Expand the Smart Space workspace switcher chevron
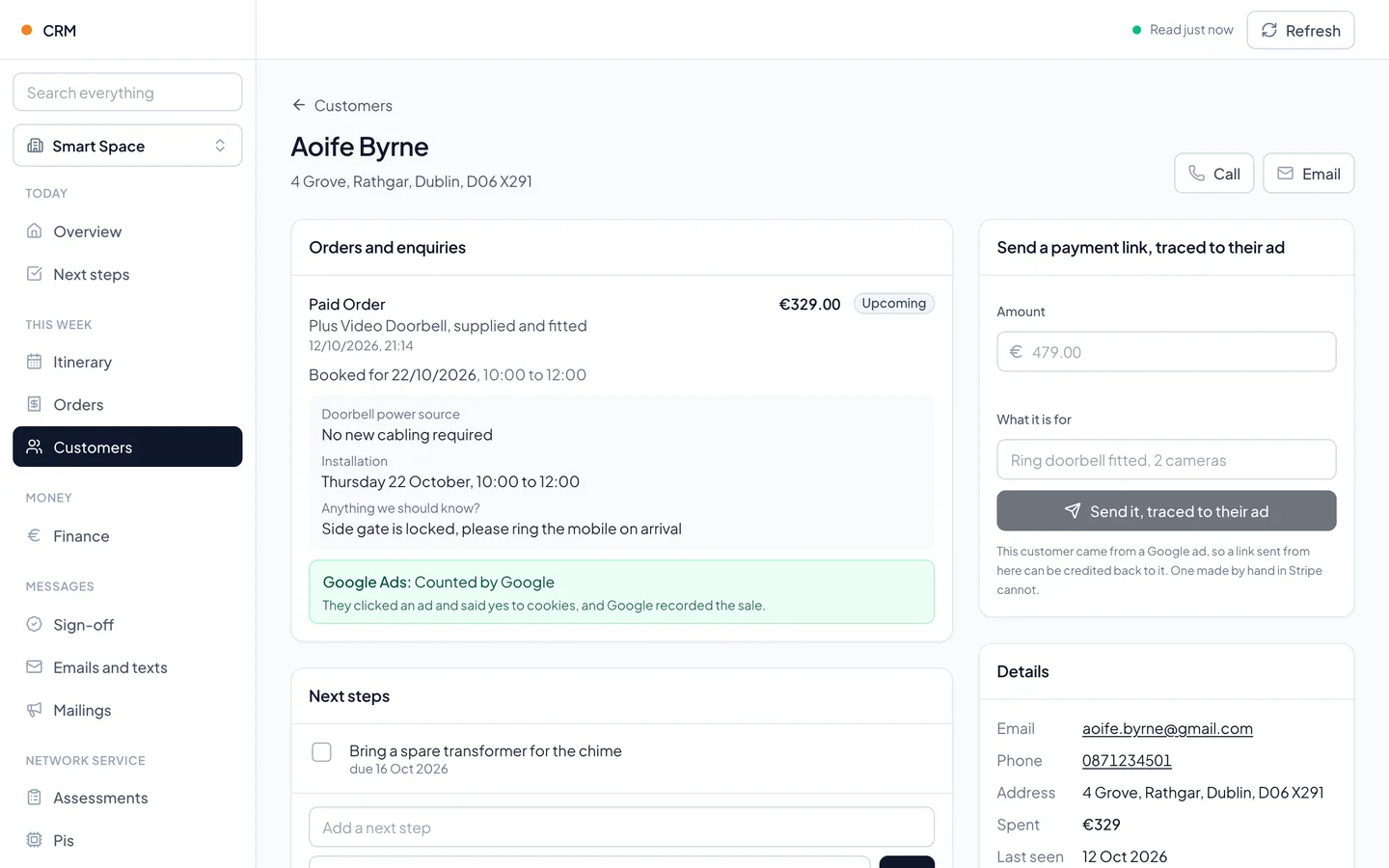The height and width of the screenshot is (868, 1389). tap(220, 146)
